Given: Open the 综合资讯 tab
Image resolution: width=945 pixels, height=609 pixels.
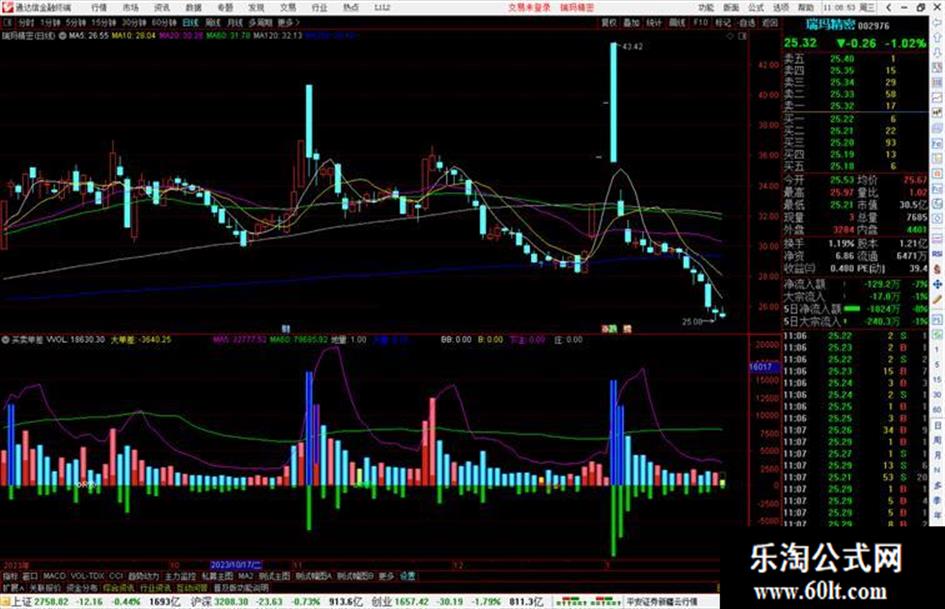Looking at the screenshot, I should pyautogui.click(x=119, y=587).
